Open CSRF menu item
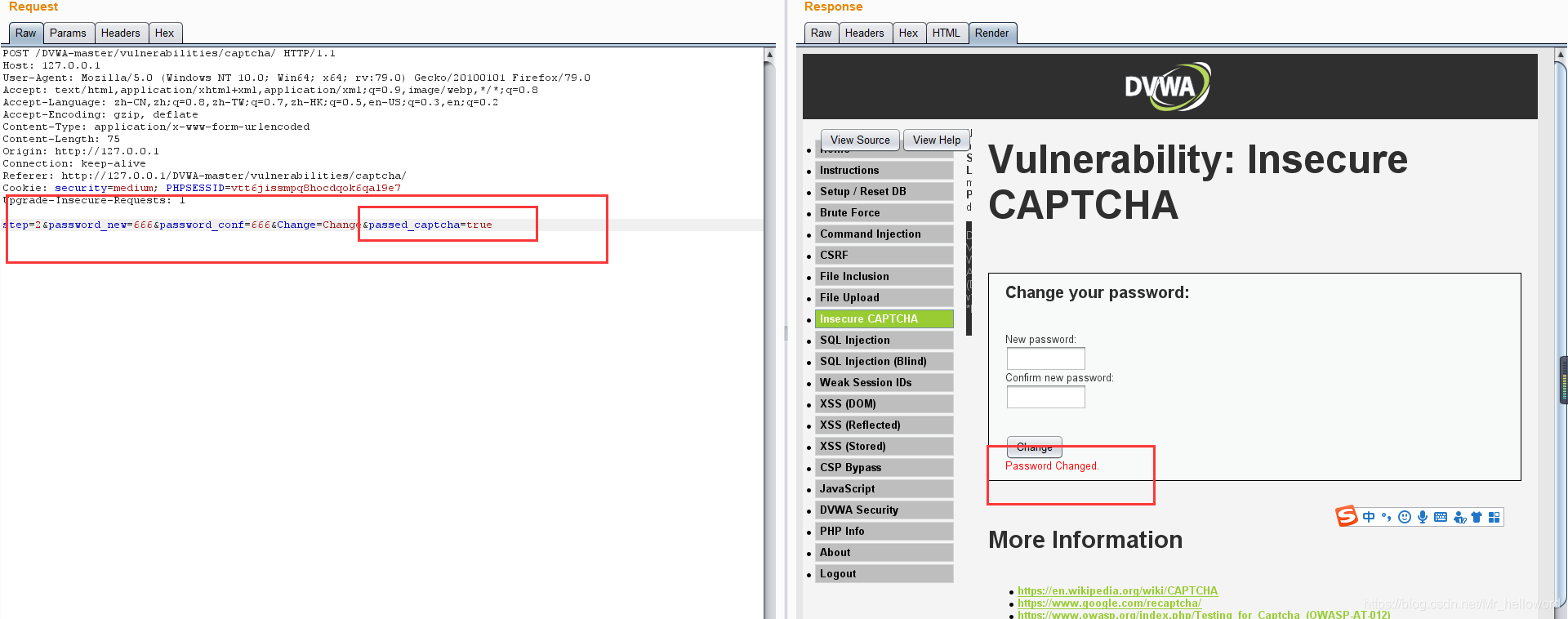Image resolution: width=1568 pixels, height=619 pixels. (x=884, y=255)
